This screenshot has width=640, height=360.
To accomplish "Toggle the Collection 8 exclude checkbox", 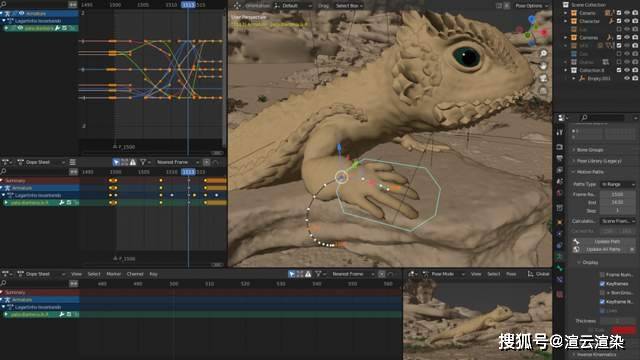I will [x=619, y=70].
